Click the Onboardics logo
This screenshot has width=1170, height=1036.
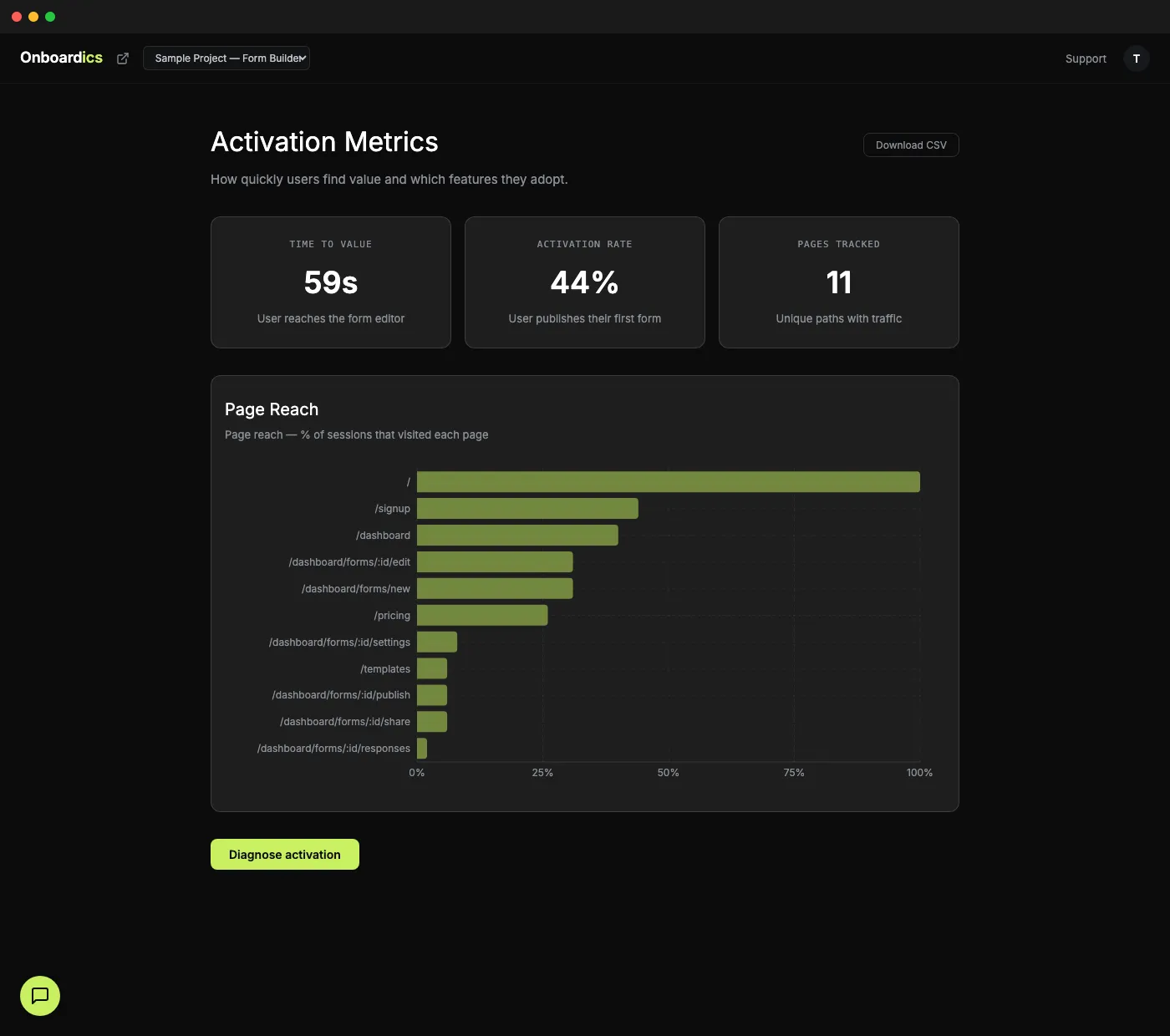(x=61, y=58)
